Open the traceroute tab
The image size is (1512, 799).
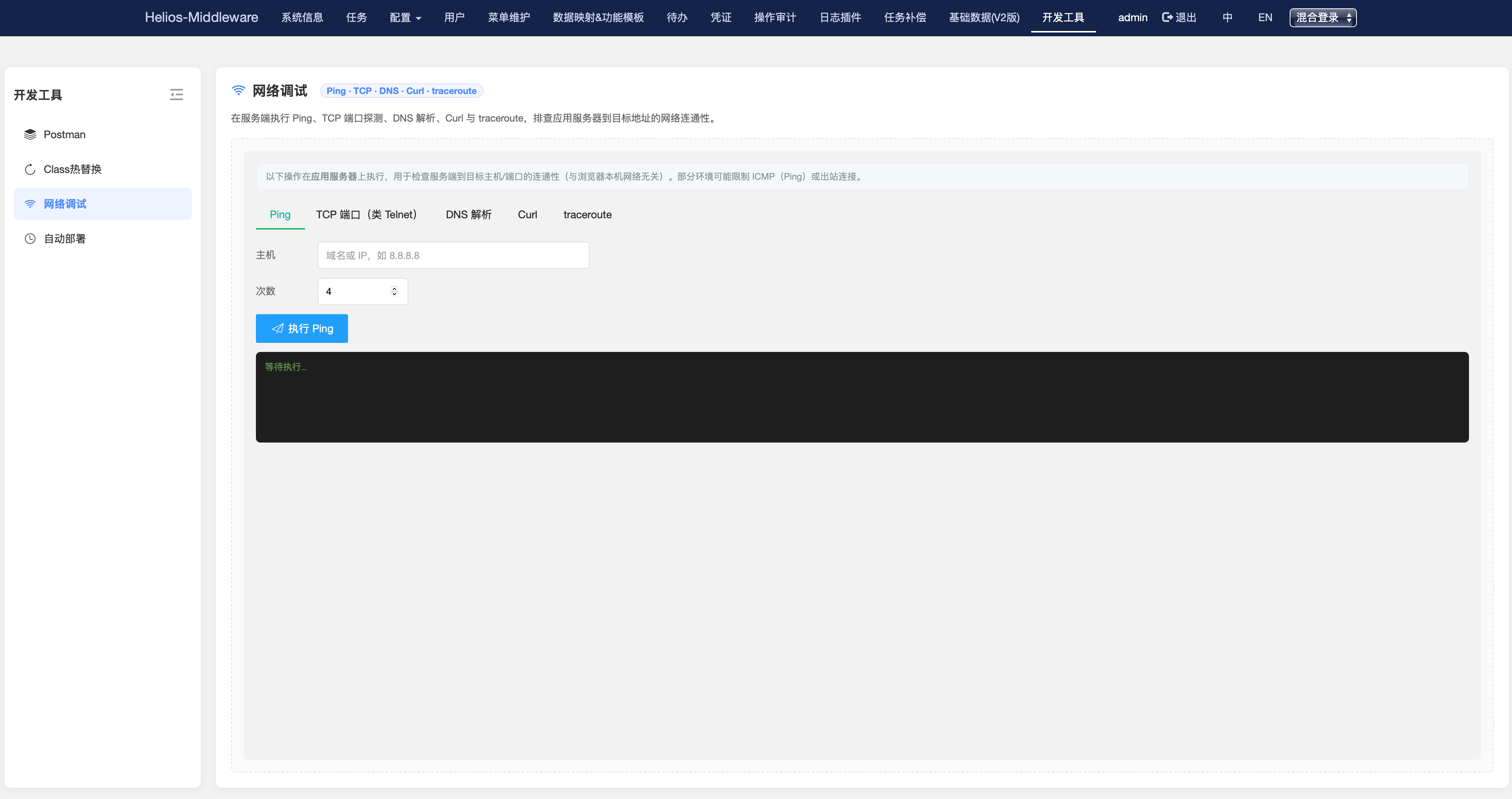point(587,215)
